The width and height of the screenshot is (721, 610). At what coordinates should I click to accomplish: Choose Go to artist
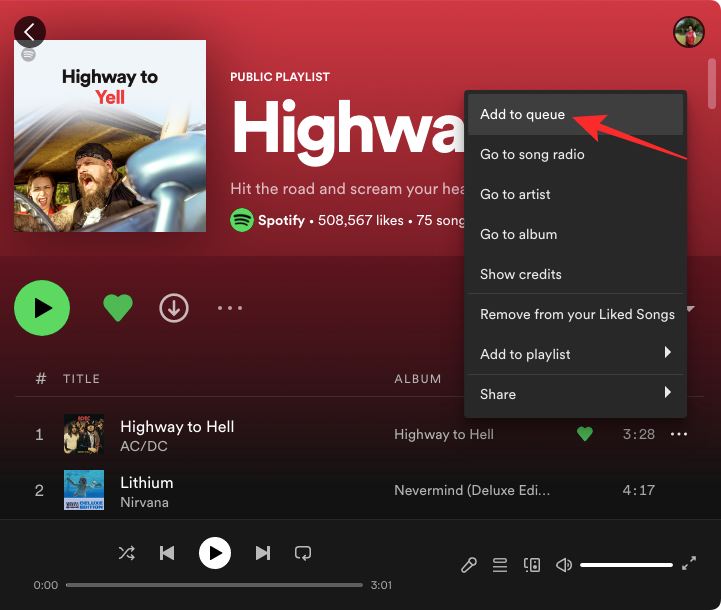(575, 194)
